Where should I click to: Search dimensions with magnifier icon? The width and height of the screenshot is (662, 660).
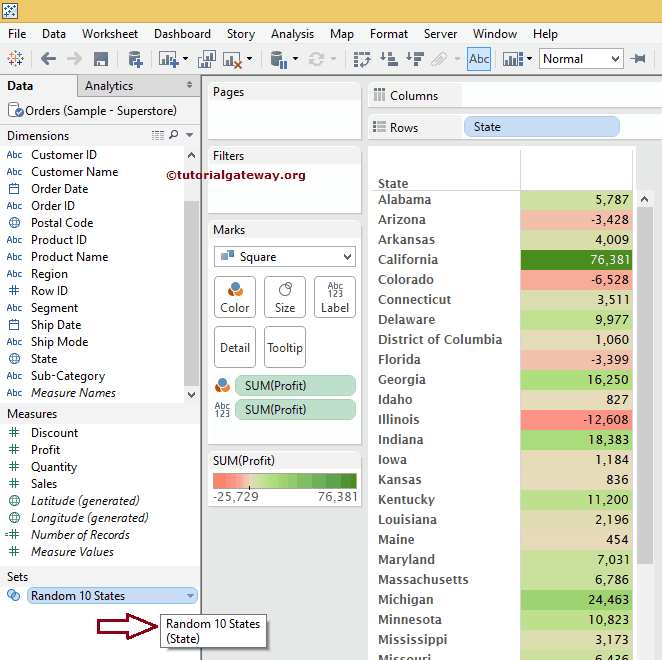[173, 135]
